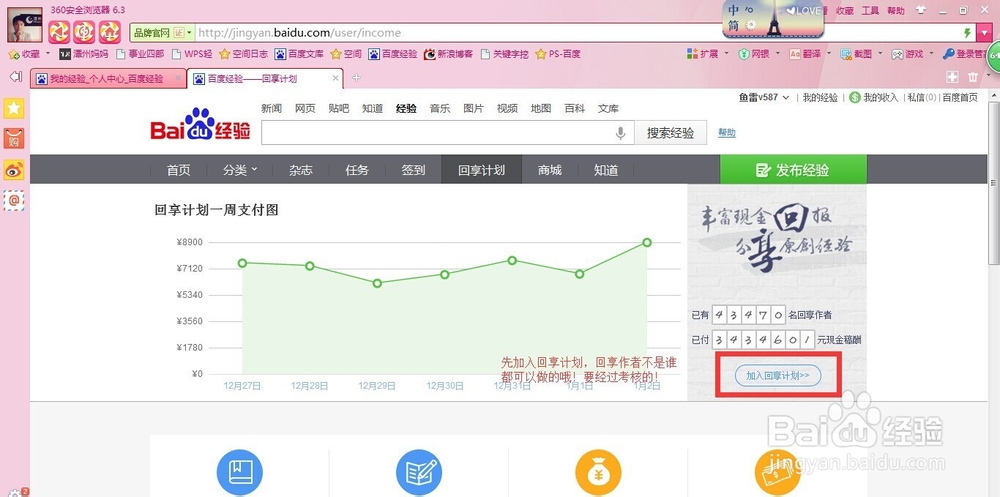Expand the 分类 category nav dropdown
The image size is (1000, 497).
[x=240, y=170]
